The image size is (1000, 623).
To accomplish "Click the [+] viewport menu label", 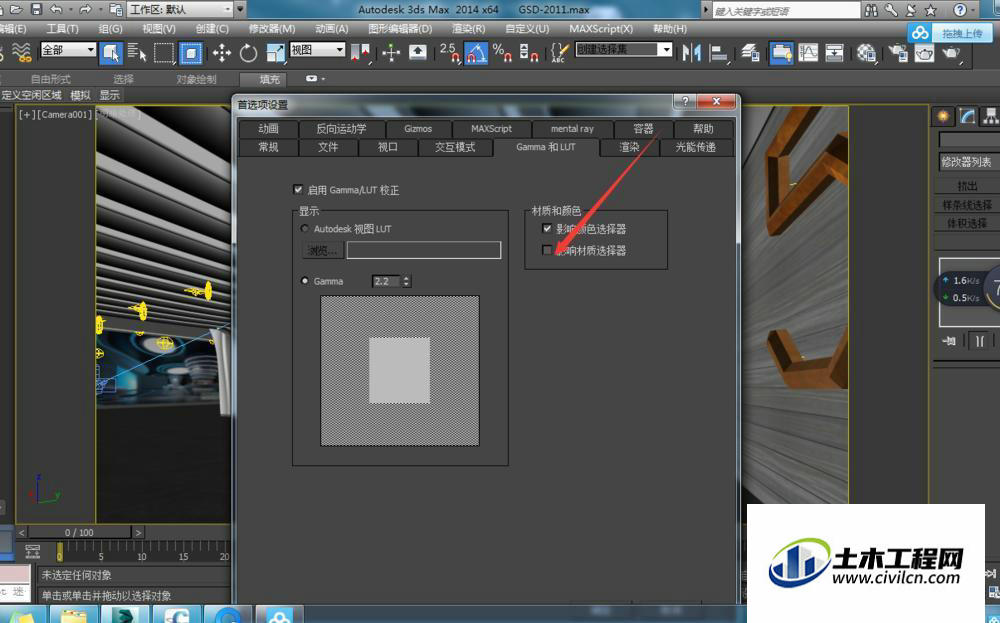I will coord(27,114).
